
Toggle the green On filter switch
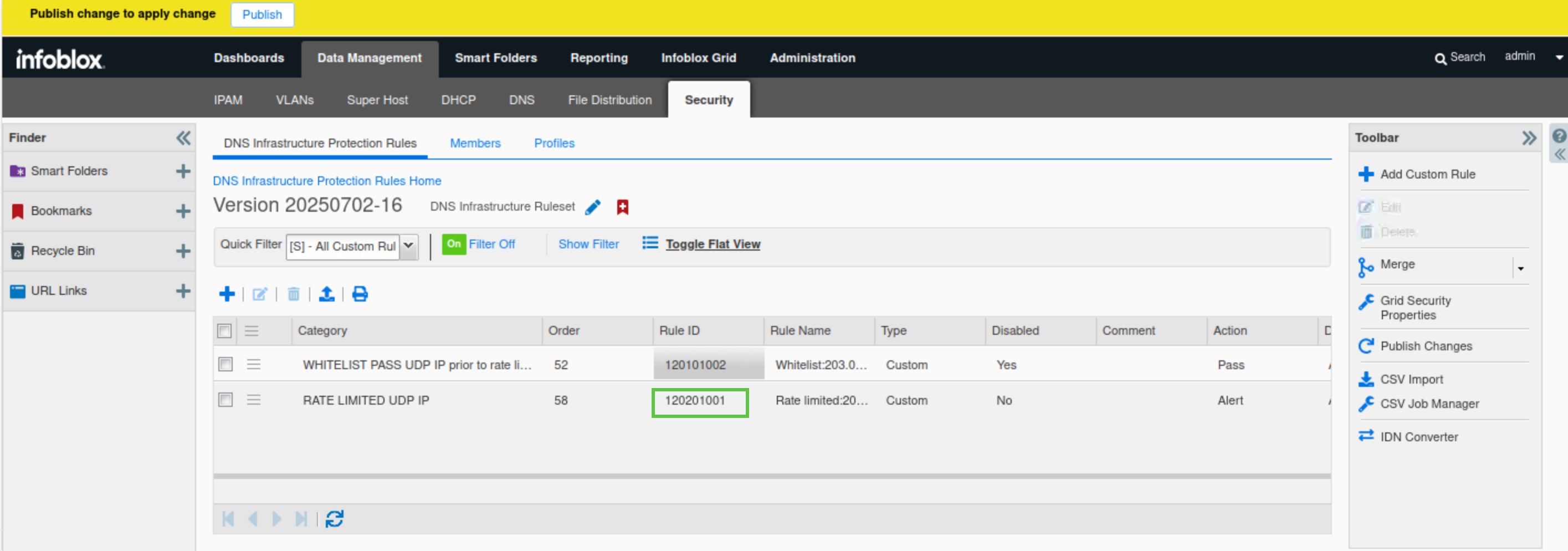click(x=453, y=244)
